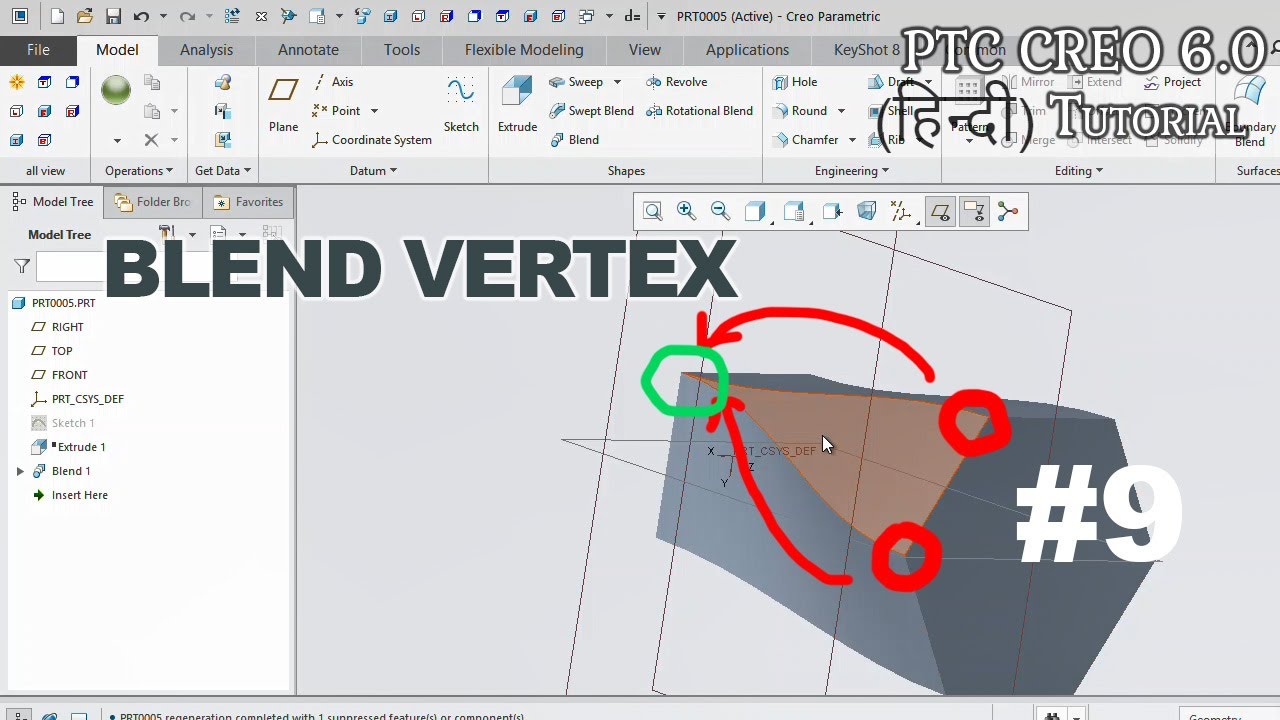Toggle spin center in graphics toolbar
The height and width of the screenshot is (720, 1280).
(1007, 211)
